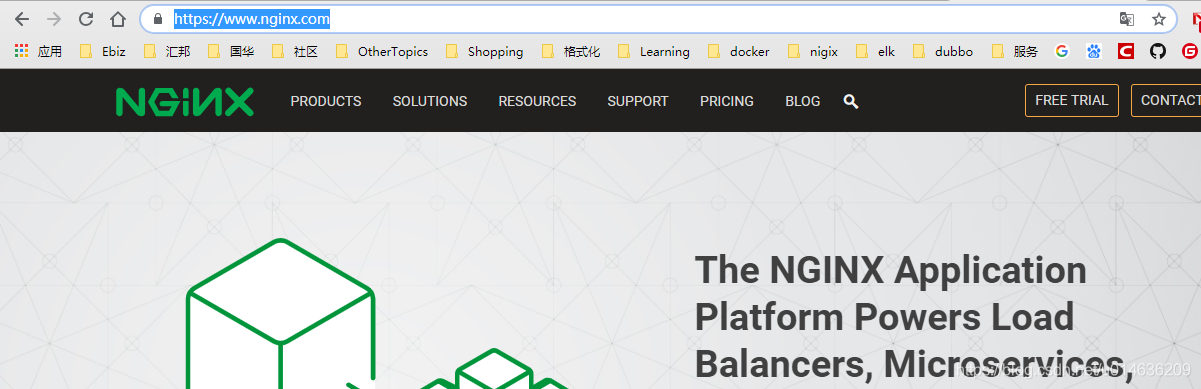Open the site search magnifier
This screenshot has width=1201, height=389.
click(x=851, y=101)
